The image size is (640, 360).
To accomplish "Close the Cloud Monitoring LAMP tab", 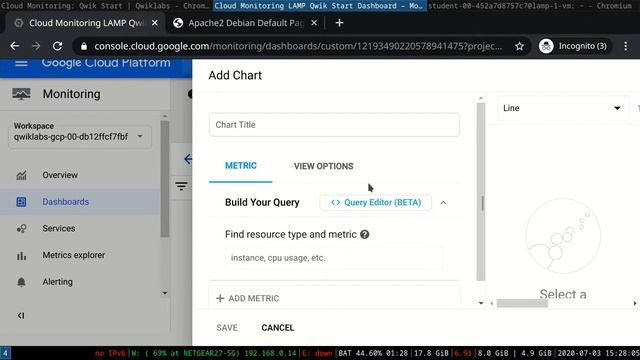I will tap(155, 23).
